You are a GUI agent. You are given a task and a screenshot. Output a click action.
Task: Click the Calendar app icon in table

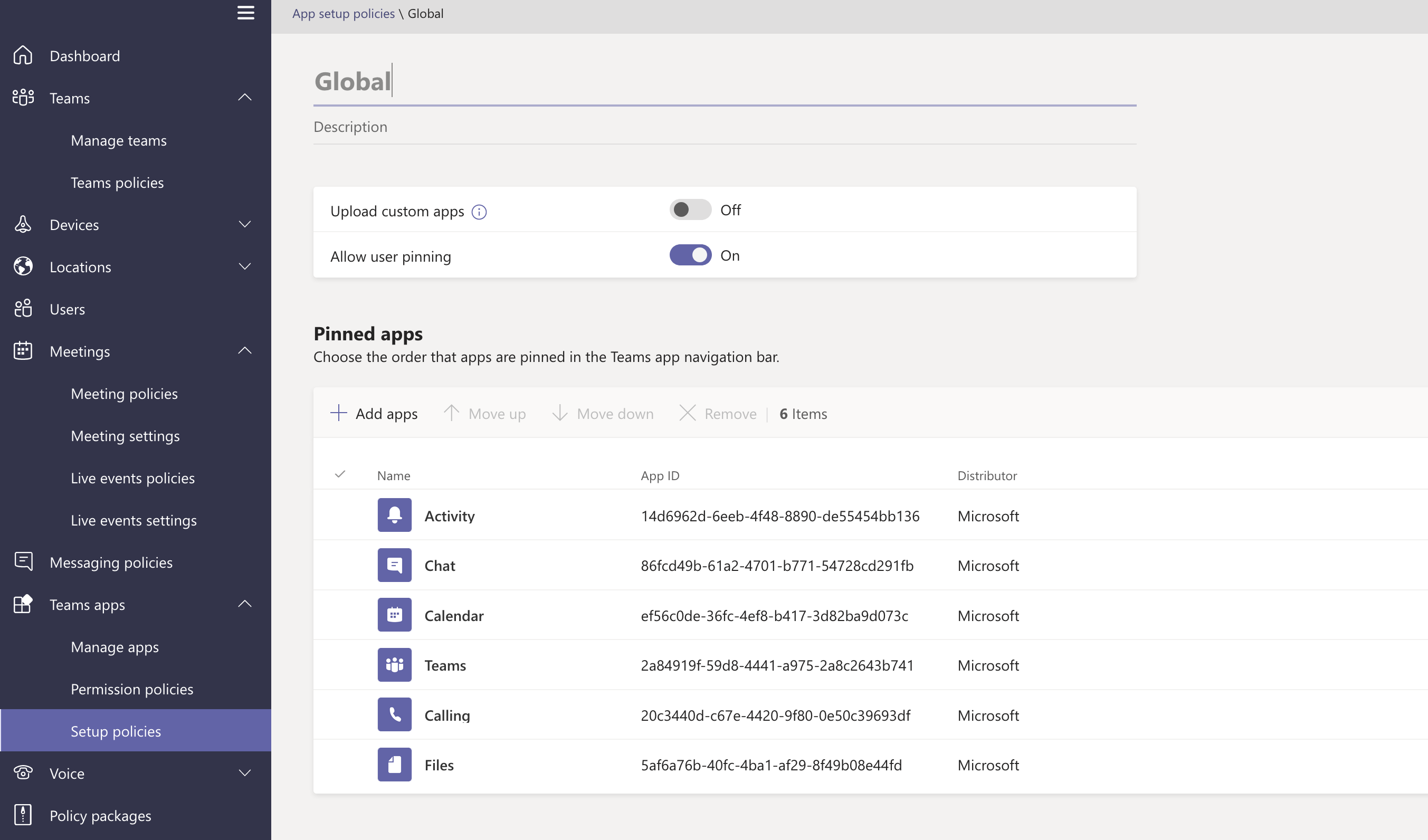(x=394, y=615)
